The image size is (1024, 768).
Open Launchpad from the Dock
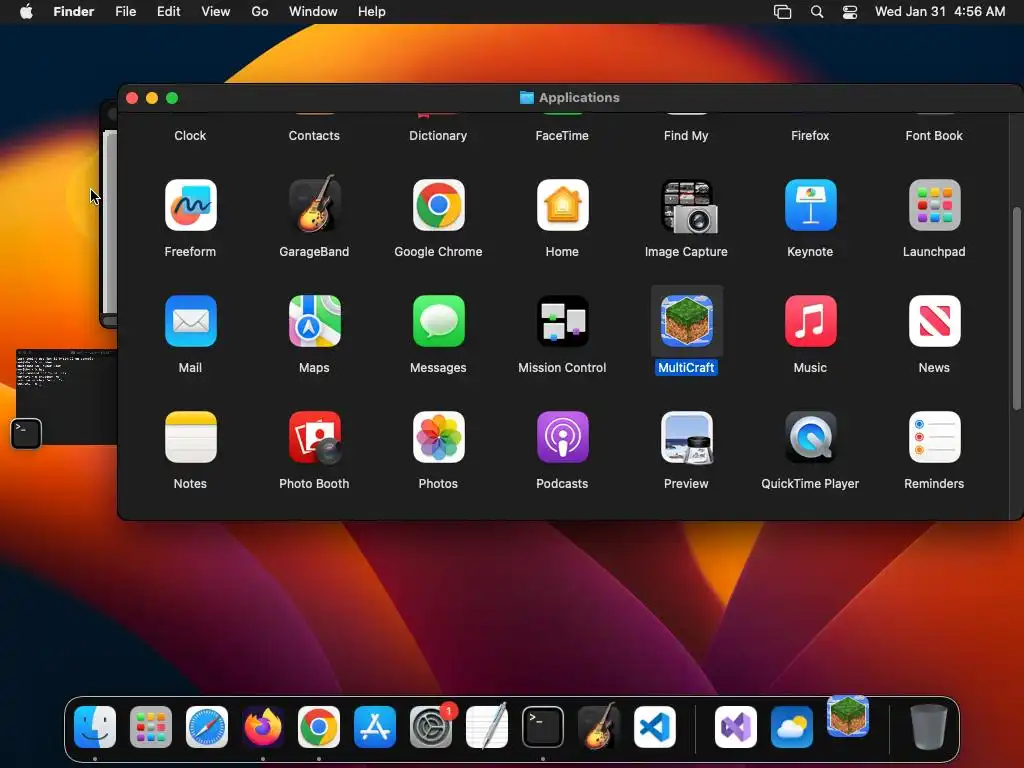click(151, 726)
